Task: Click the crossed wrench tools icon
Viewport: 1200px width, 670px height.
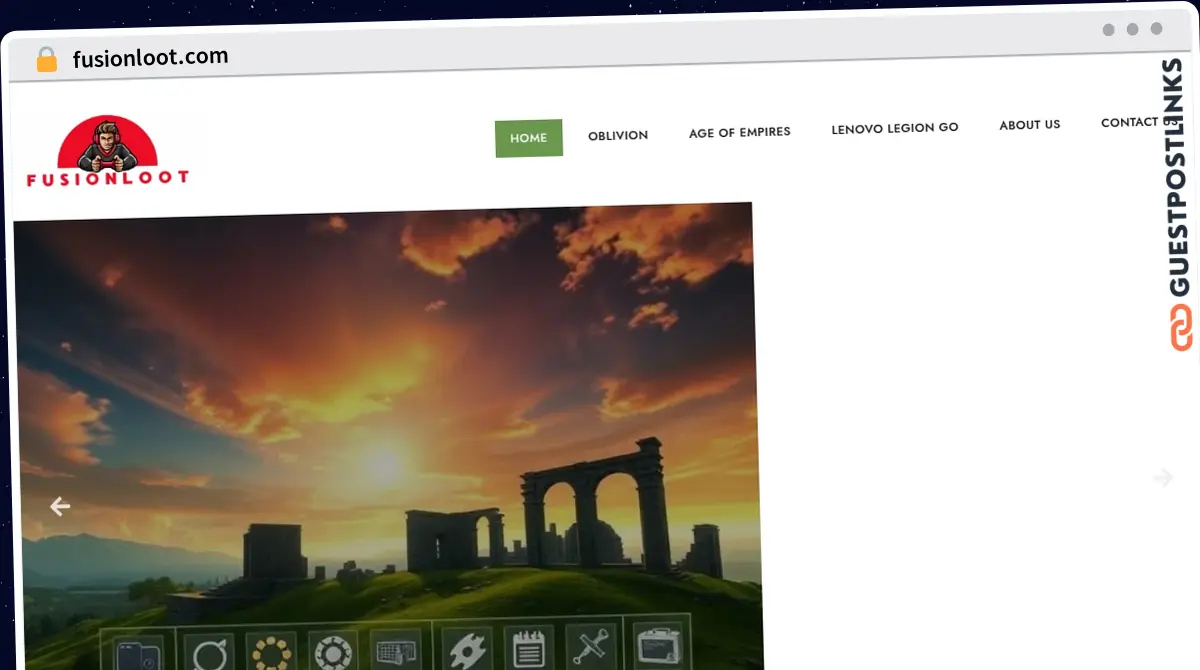Action: pos(590,648)
